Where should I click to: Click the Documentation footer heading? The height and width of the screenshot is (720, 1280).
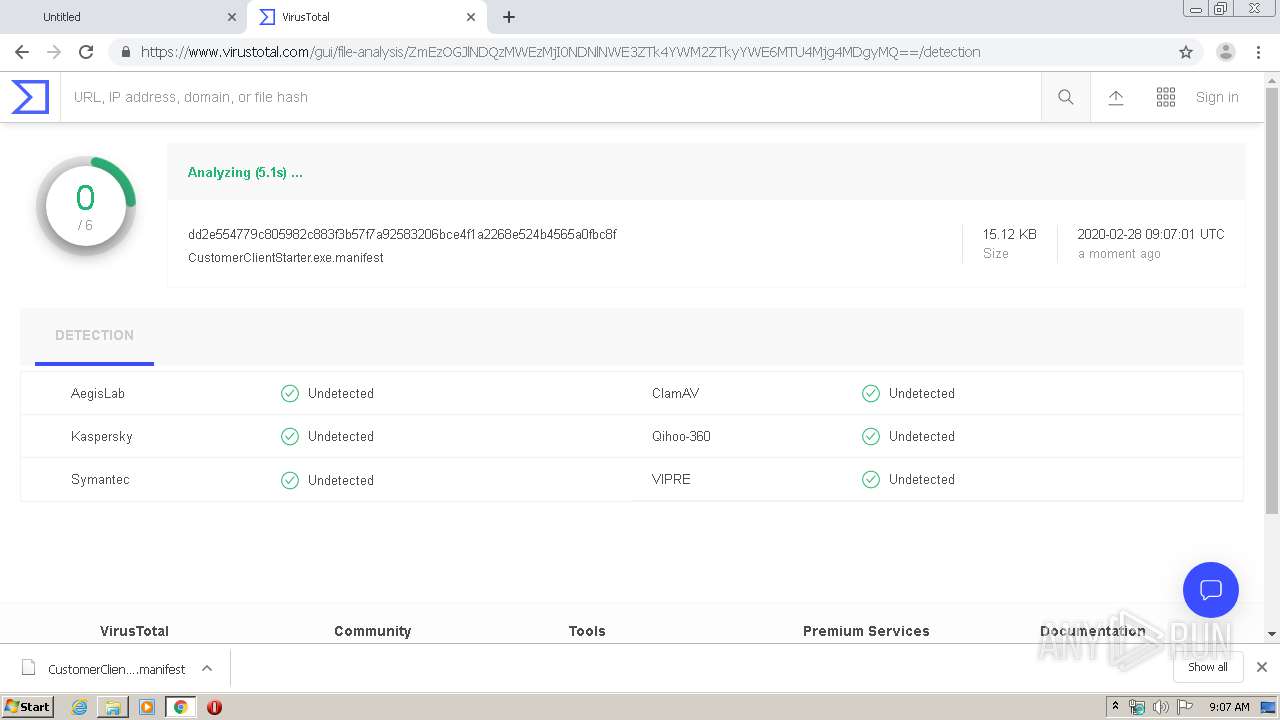[1093, 631]
